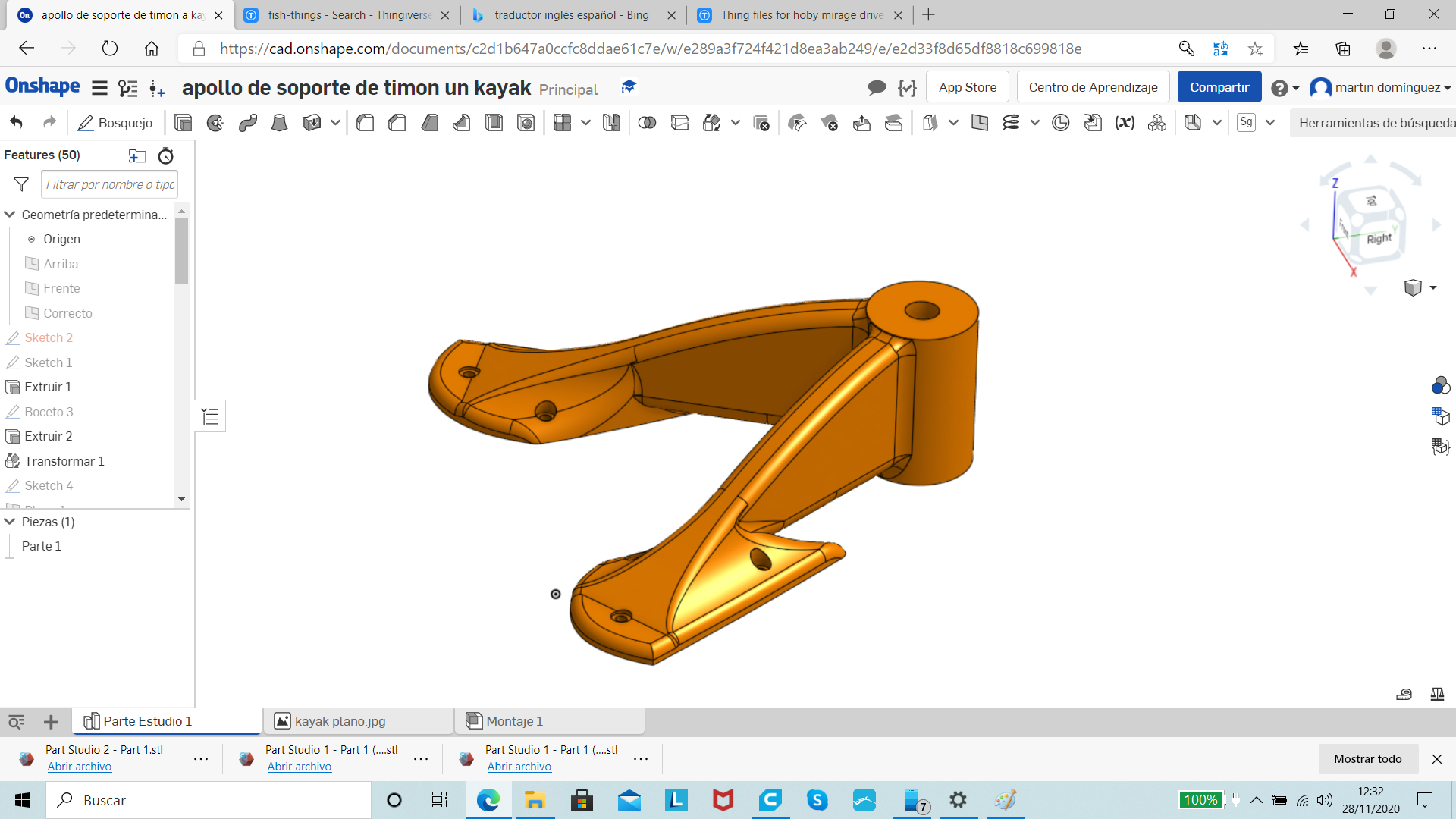Select the Delete face tool
Image resolution: width=1456 pixels, height=819 pixels.
[830, 123]
